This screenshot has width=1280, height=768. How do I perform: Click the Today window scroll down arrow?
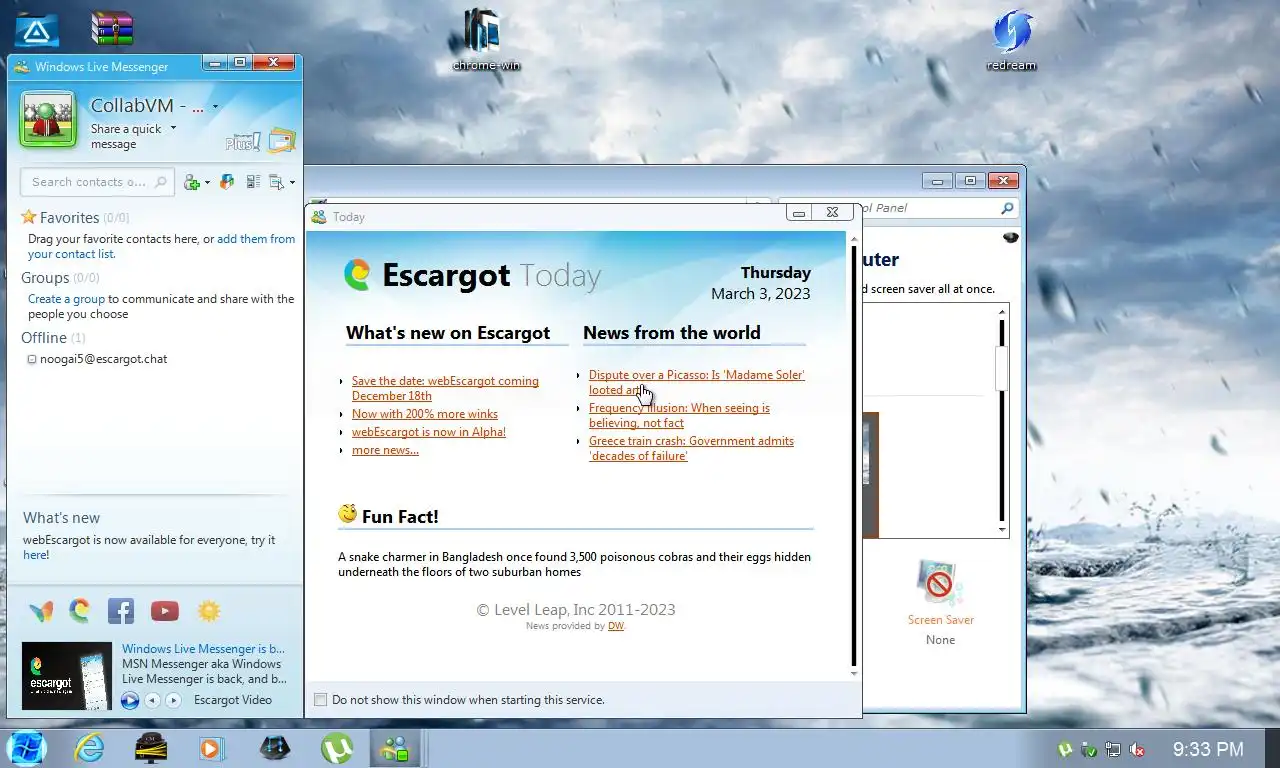(854, 673)
